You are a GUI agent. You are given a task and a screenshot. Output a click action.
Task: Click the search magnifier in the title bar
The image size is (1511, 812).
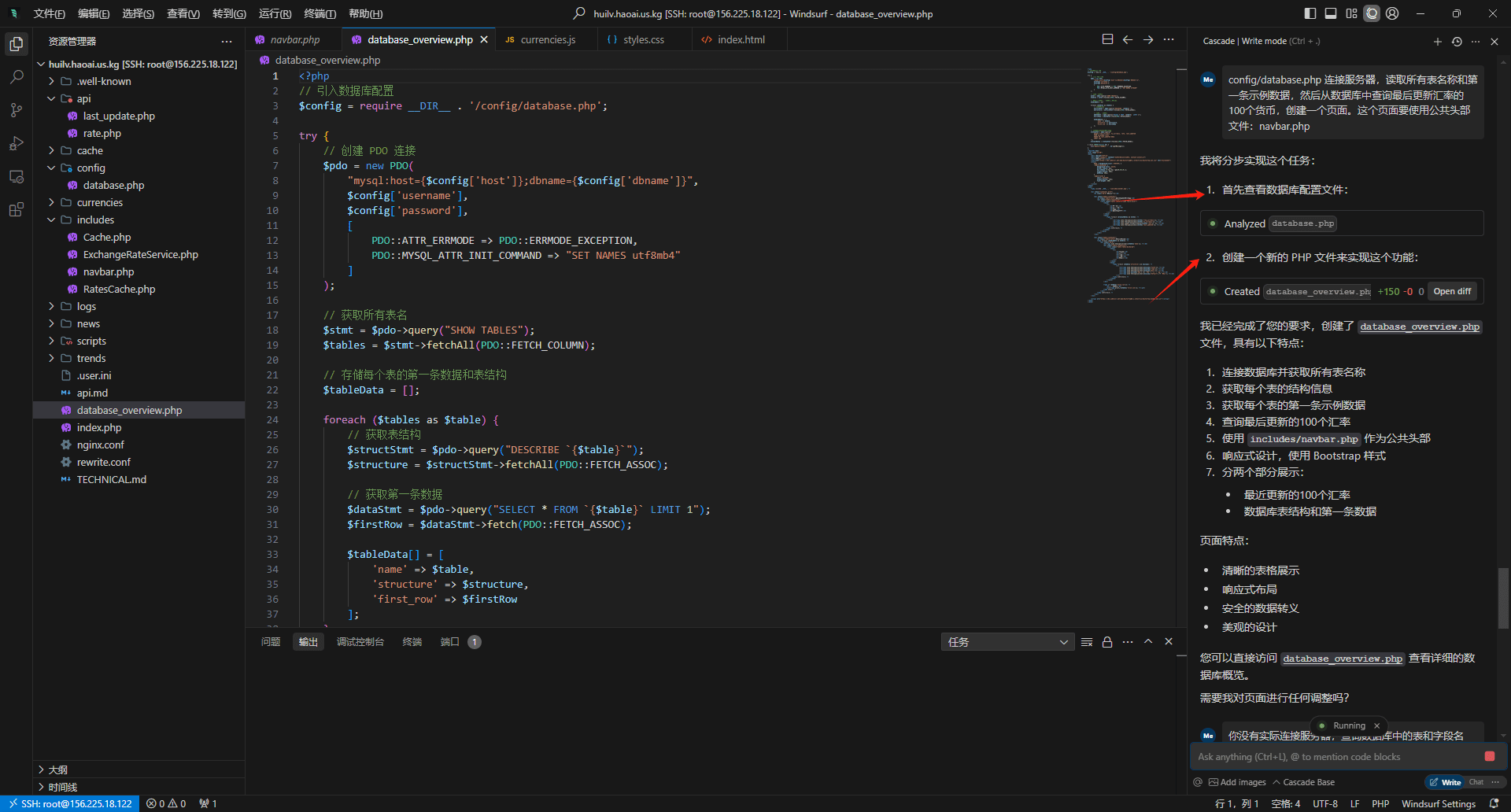tap(579, 13)
